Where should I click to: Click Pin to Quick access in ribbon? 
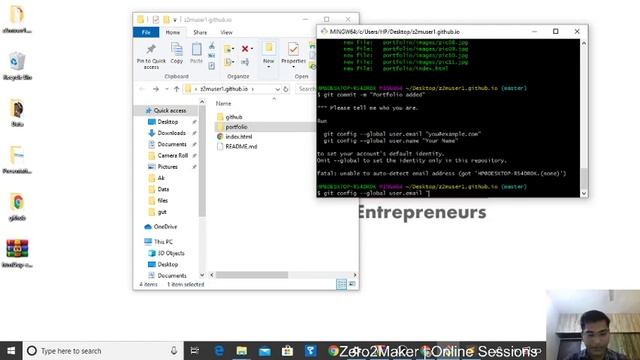pos(151,56)
